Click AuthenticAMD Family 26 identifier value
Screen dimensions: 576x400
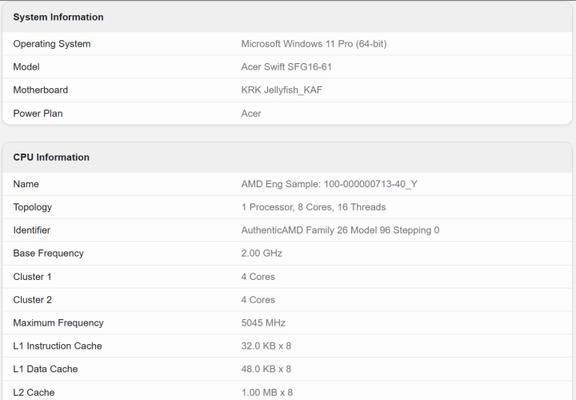340,230
